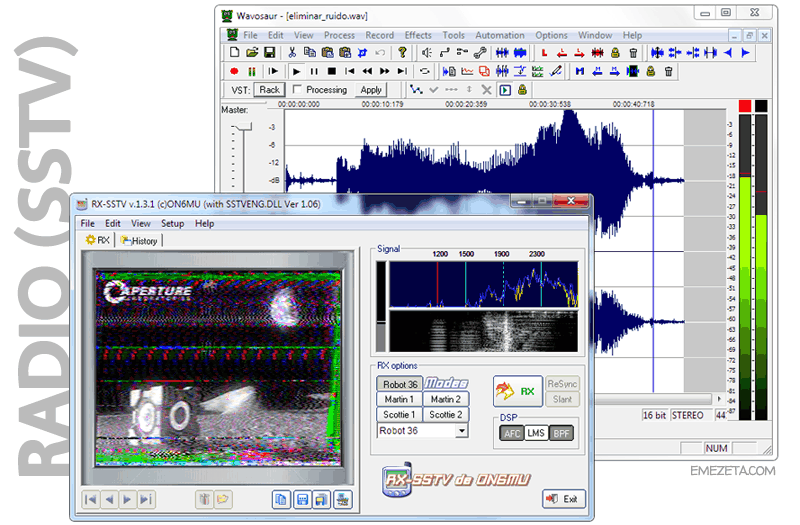Click the signal spectrum display in RX-SSTV

pyautogui.click(x=484, y=284)
